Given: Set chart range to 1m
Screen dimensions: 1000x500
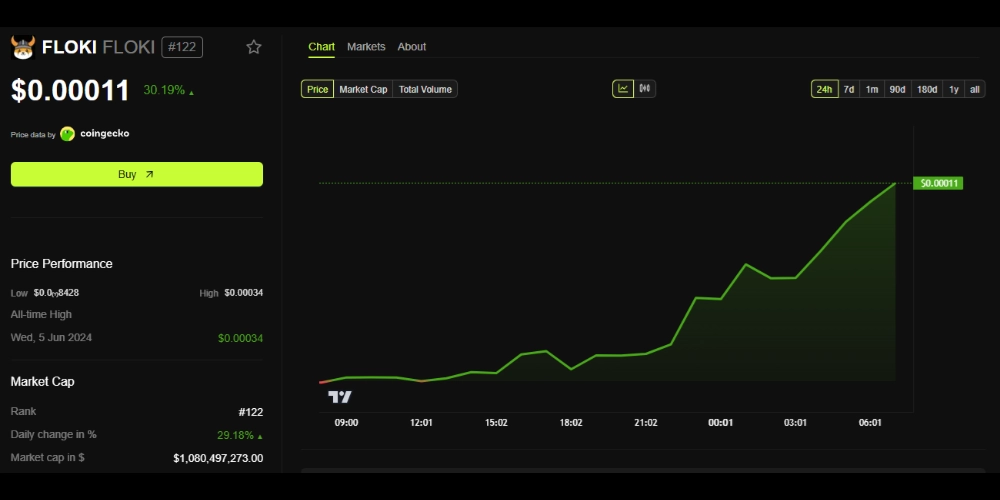Looking at the screenshot, I should (872, 90).
